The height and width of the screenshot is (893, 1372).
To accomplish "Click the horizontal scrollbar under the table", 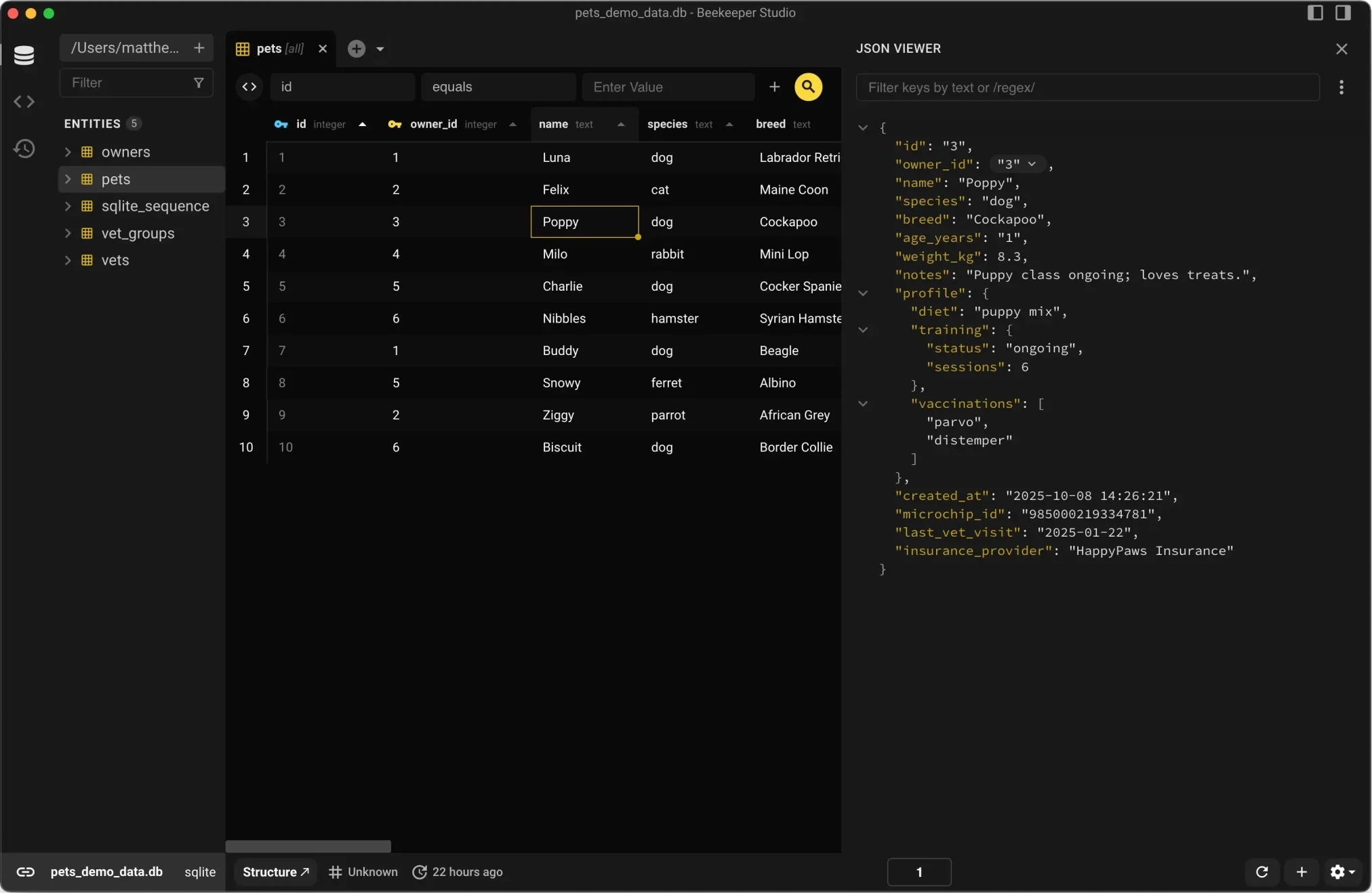I will 308,846.
